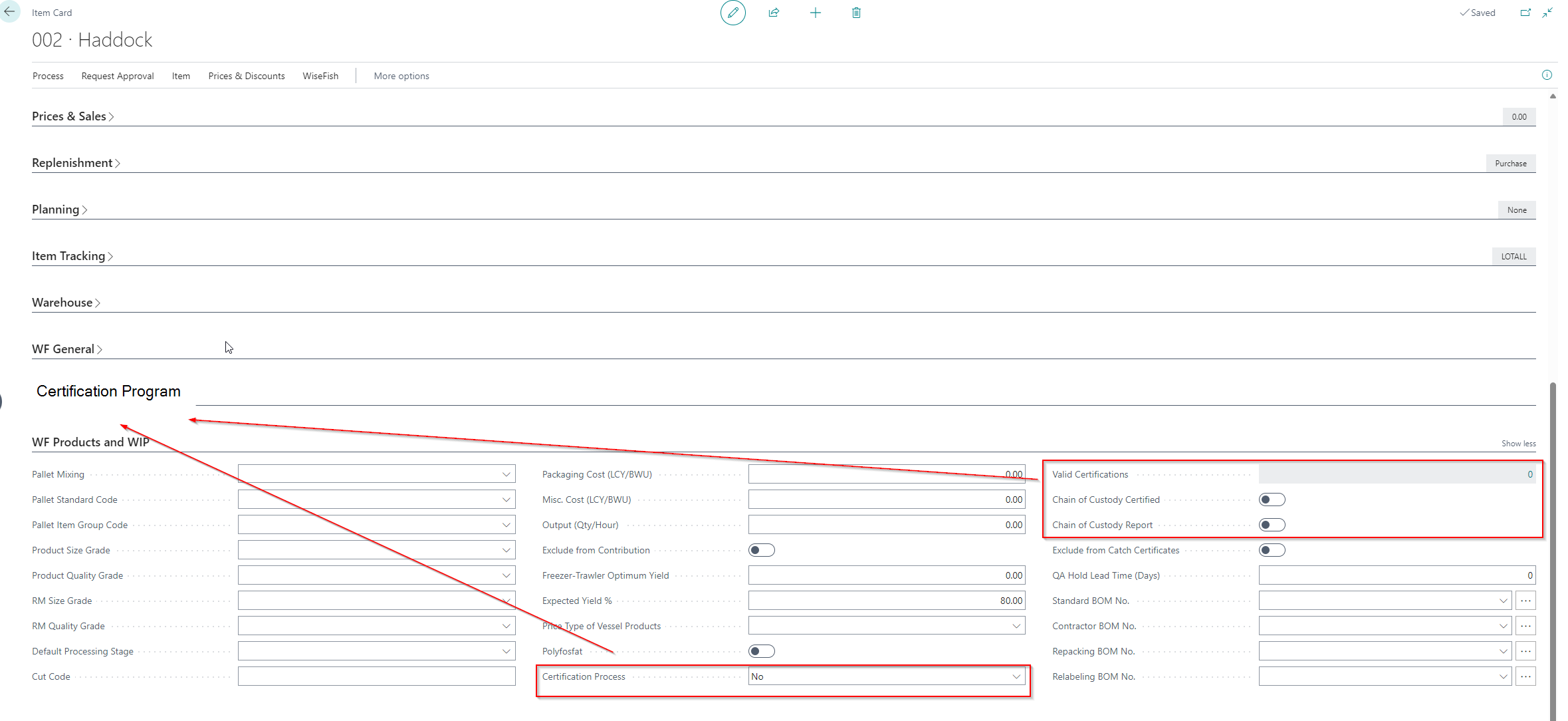Enable Exclude from Contribution toggle

point(761,550)
